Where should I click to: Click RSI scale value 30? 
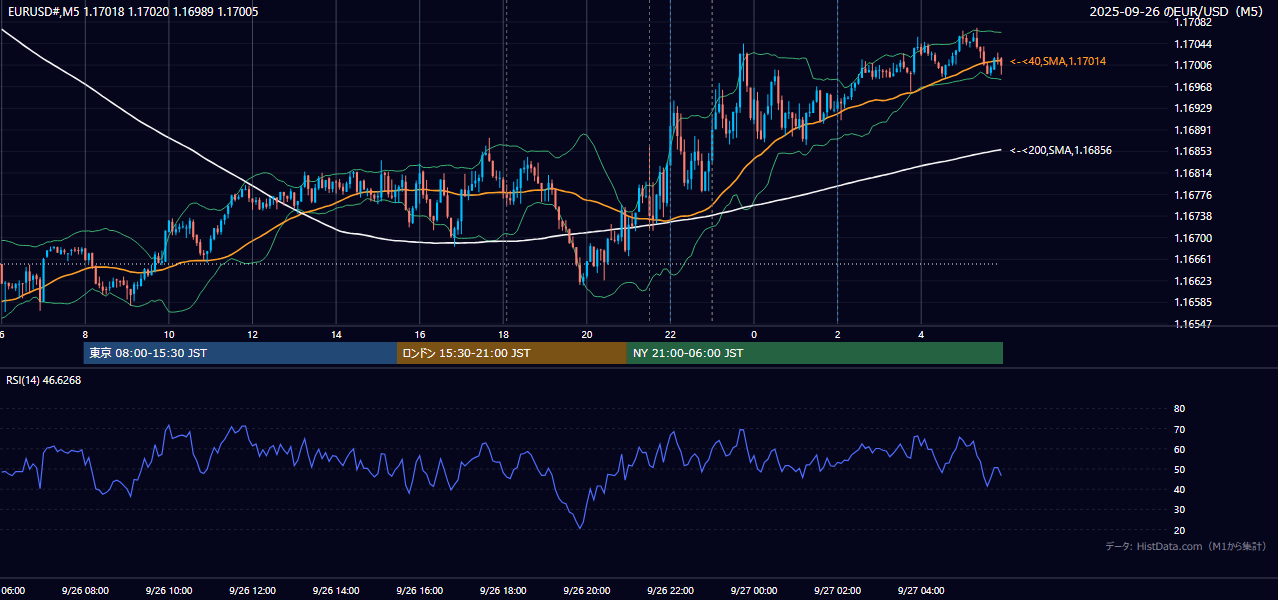[1180, 510]
